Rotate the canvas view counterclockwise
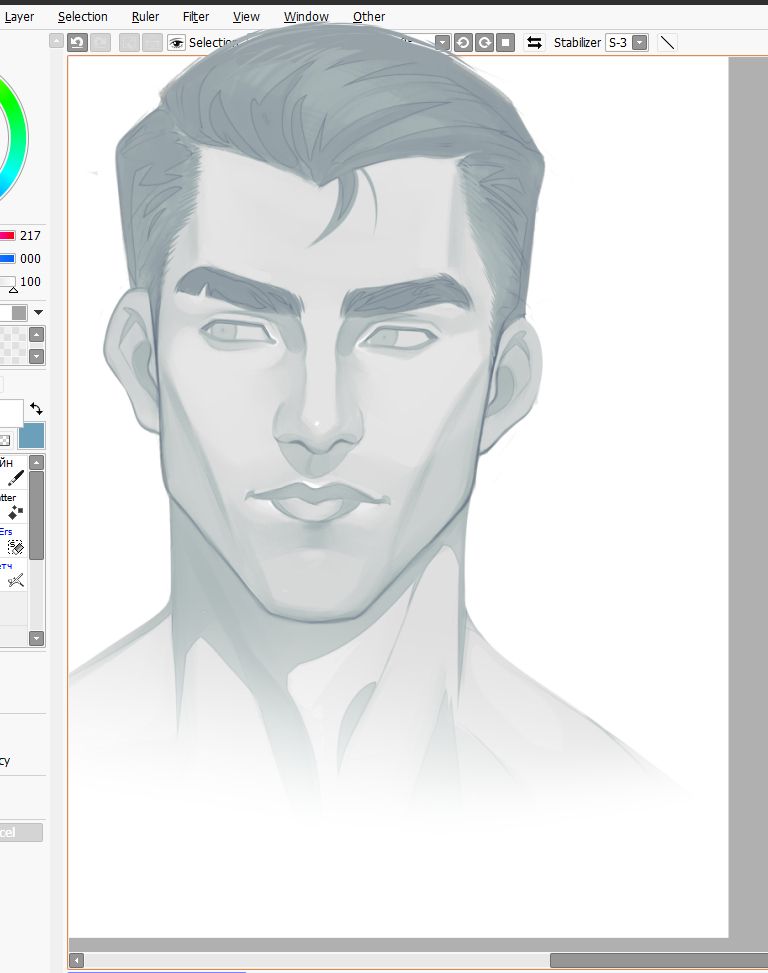The image size is (768, 973). coord(462,42)
